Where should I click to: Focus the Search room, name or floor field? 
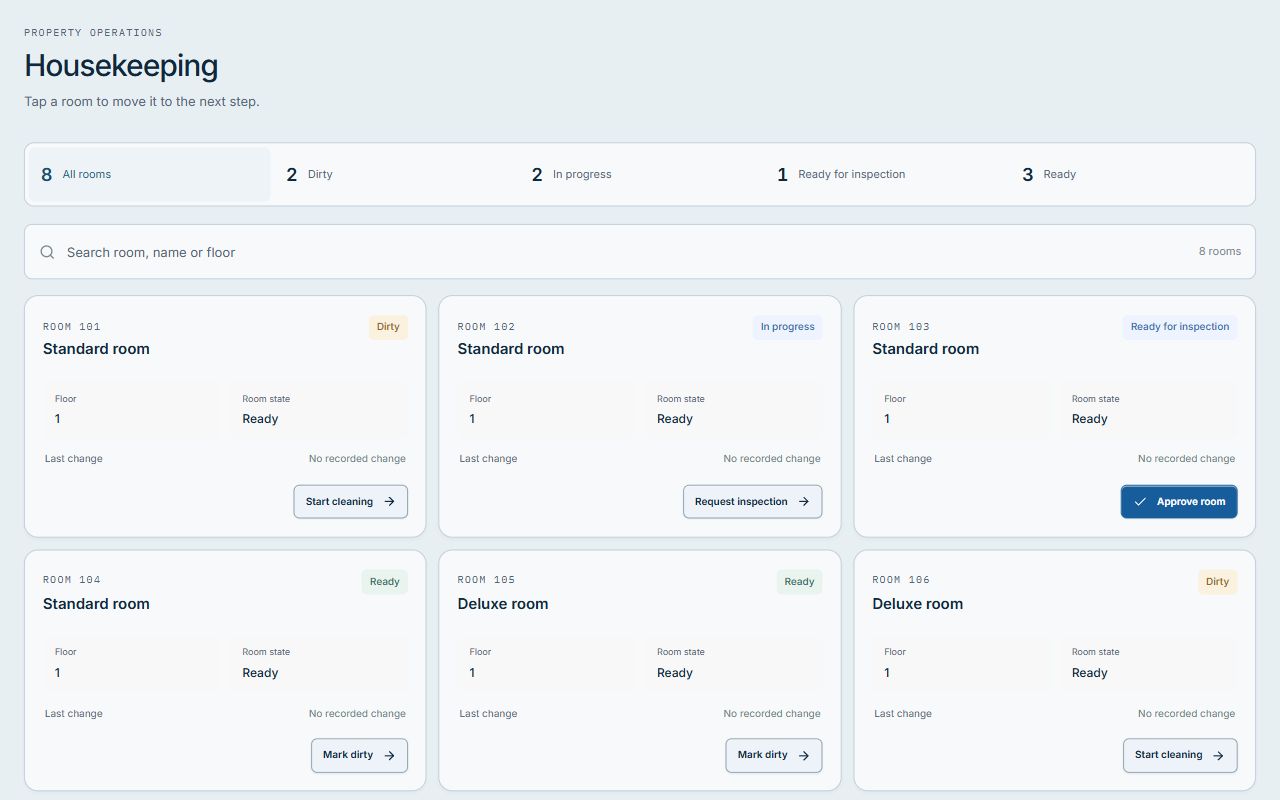(x=640, y=252)
